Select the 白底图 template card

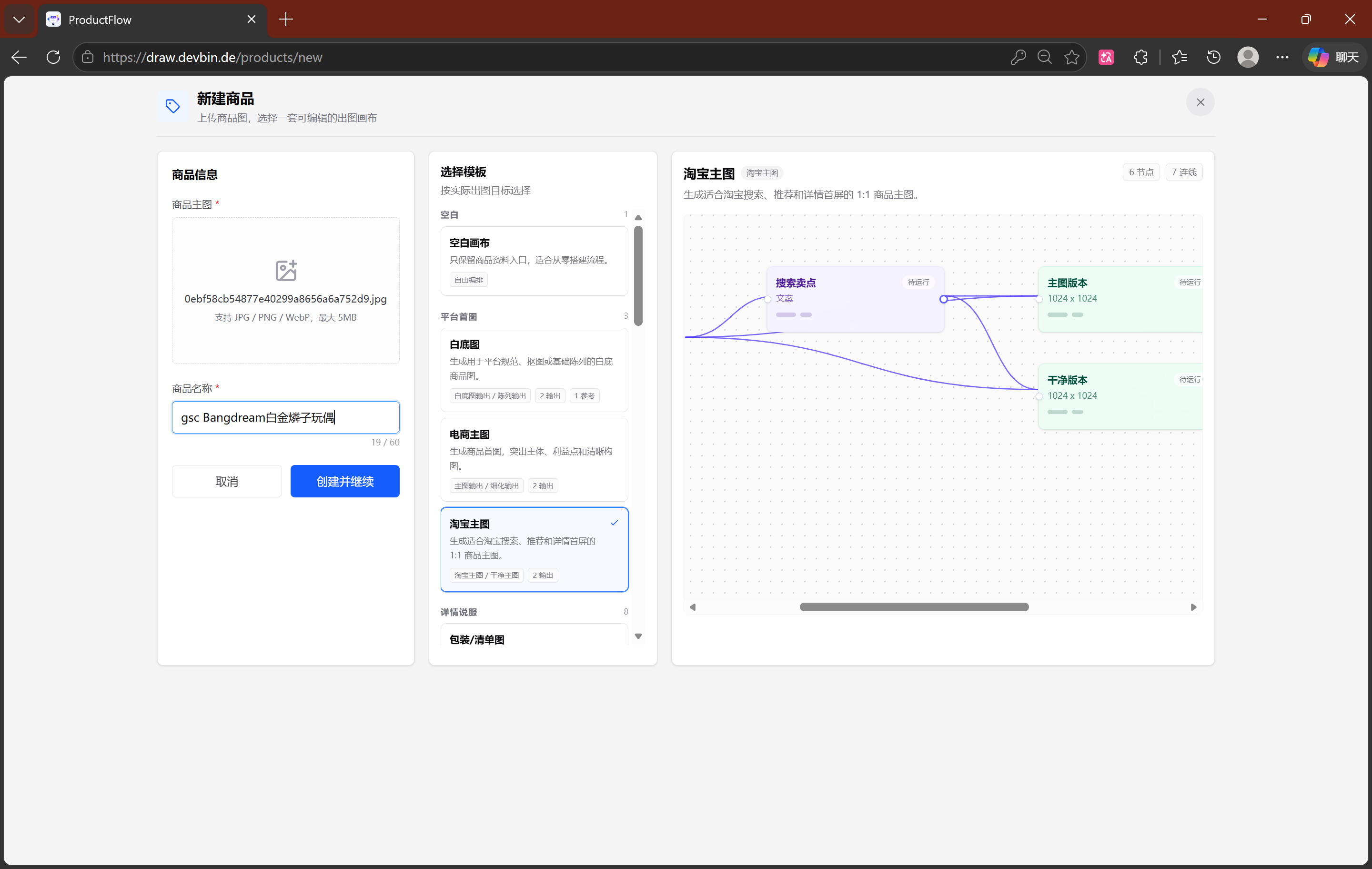534,369
